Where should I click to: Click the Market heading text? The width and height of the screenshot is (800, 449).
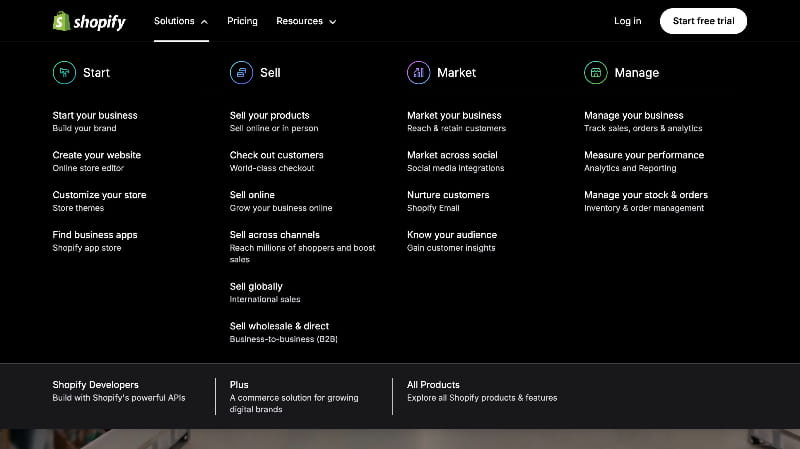point(457,72)
